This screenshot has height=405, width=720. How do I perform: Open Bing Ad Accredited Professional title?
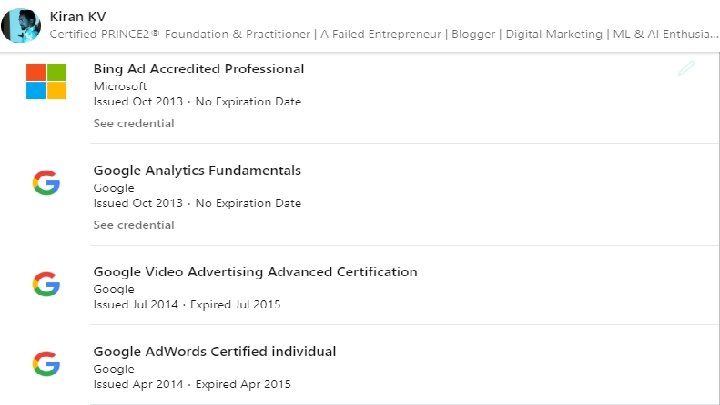pos(198,69)
